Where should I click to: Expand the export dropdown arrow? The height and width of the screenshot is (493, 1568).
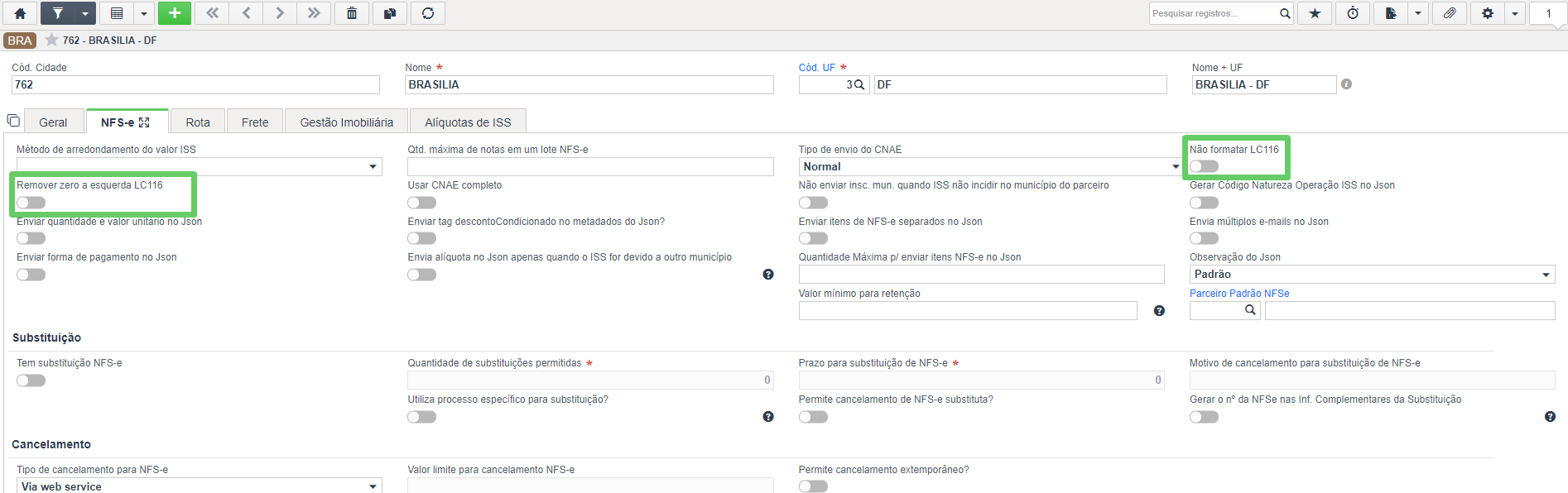click(1417, 13)
